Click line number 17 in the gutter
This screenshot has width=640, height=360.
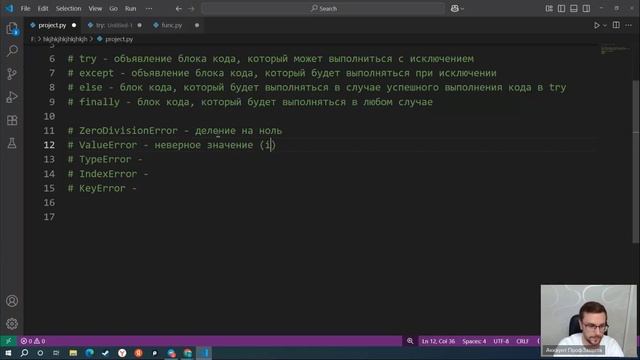pos(49,217)
